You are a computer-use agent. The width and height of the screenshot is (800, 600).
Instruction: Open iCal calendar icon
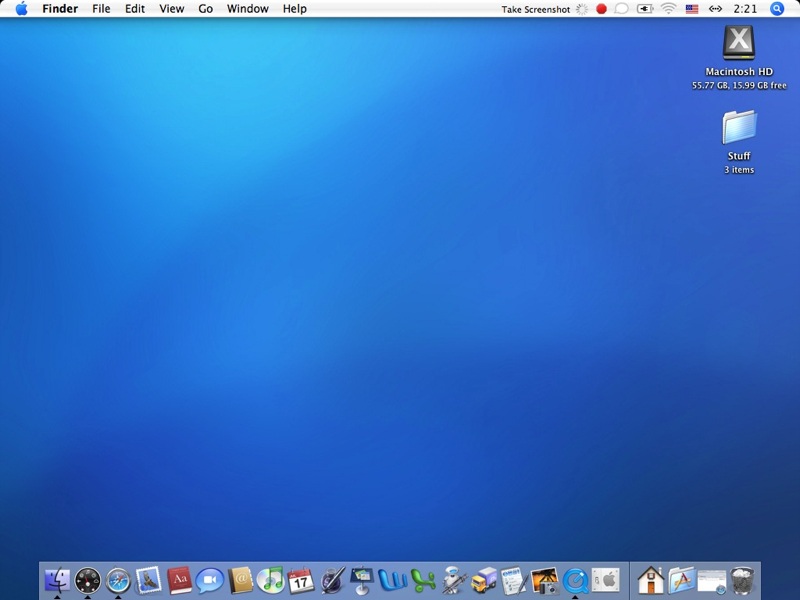[301, 580]
